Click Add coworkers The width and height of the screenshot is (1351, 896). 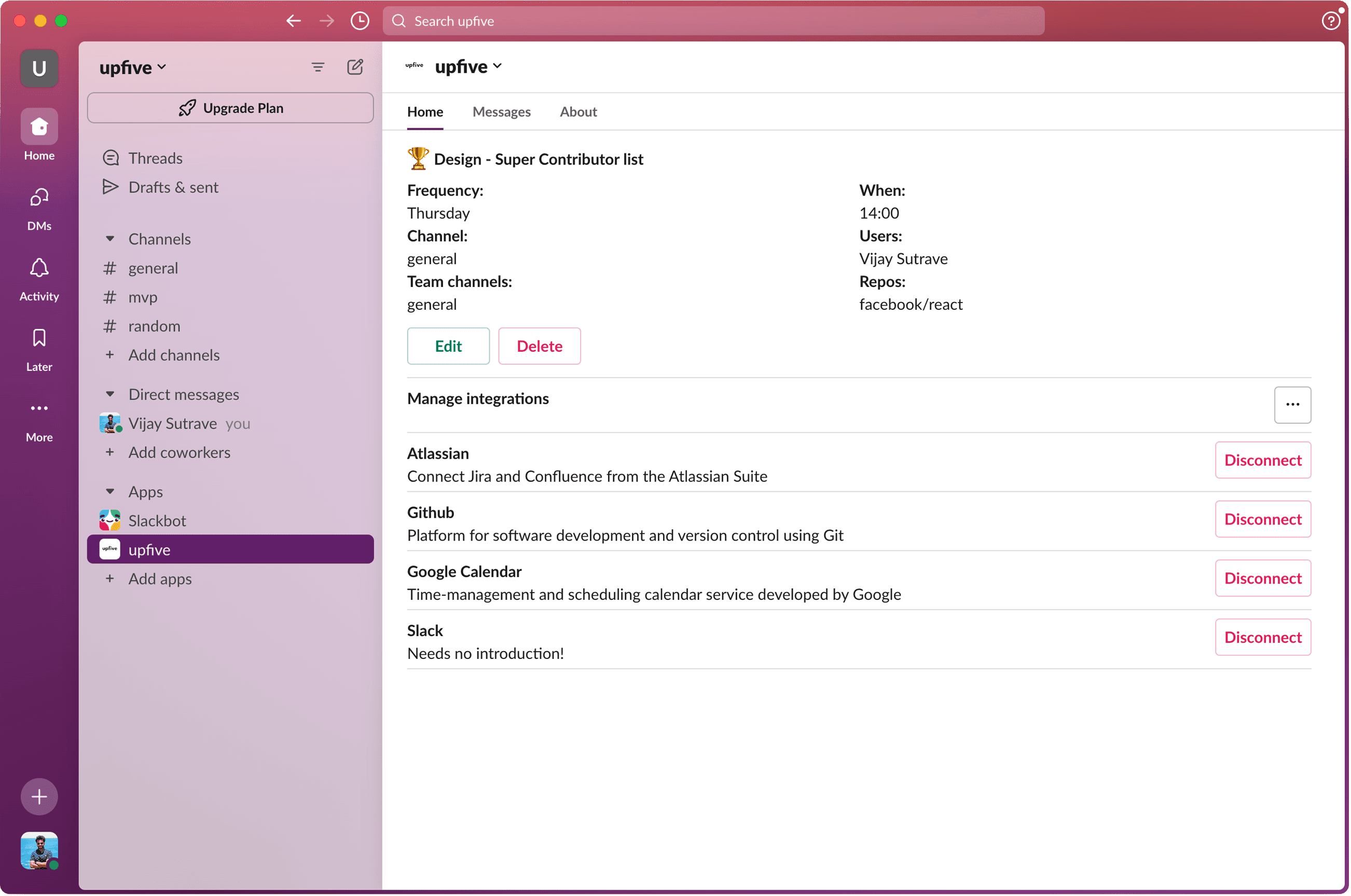point(230,452)
